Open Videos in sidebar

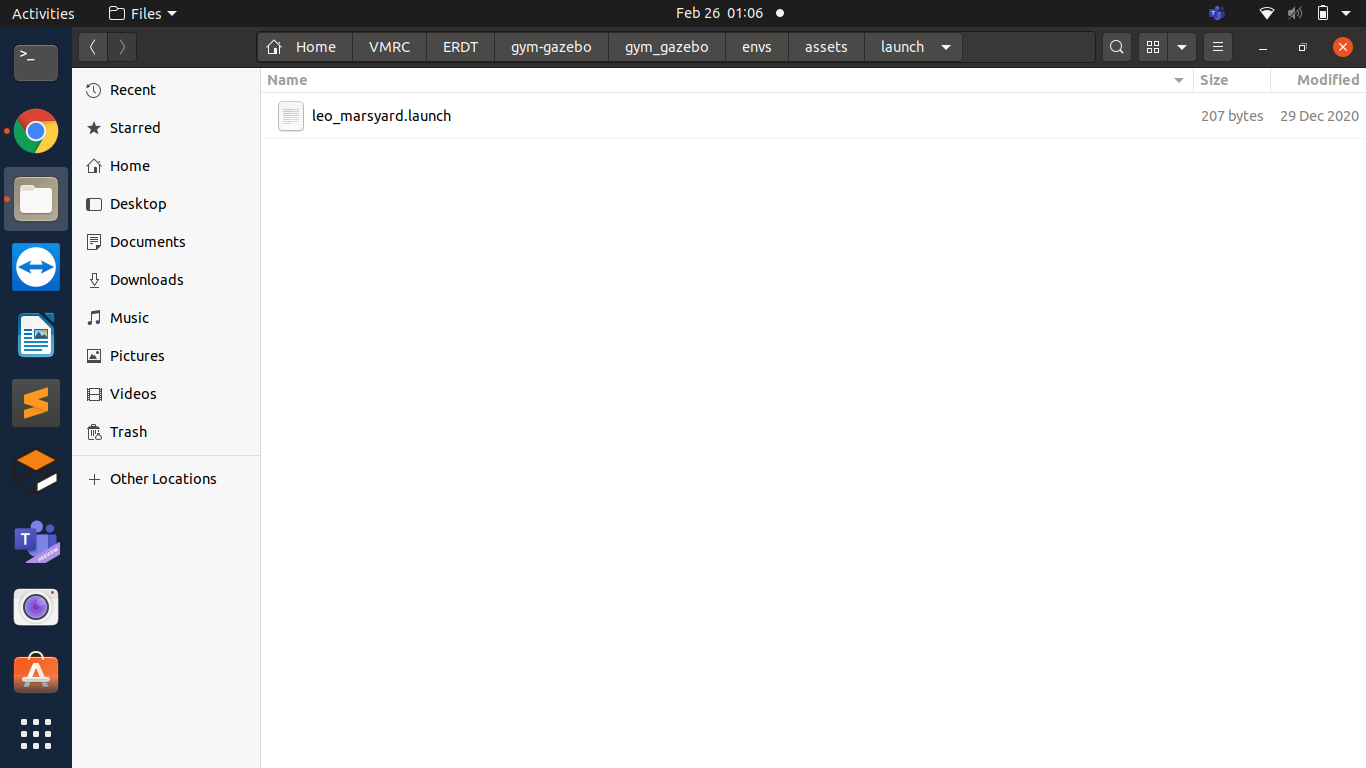click(x=166, y=394)
